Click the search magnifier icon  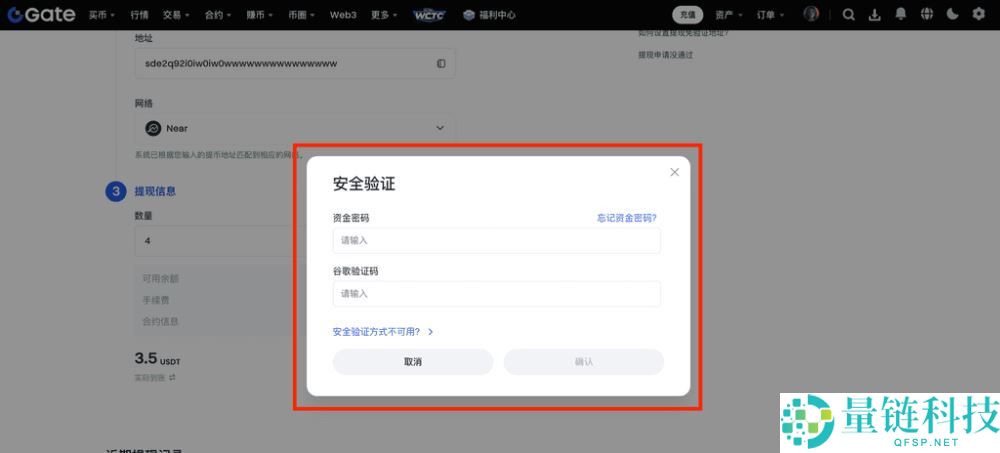848,15
